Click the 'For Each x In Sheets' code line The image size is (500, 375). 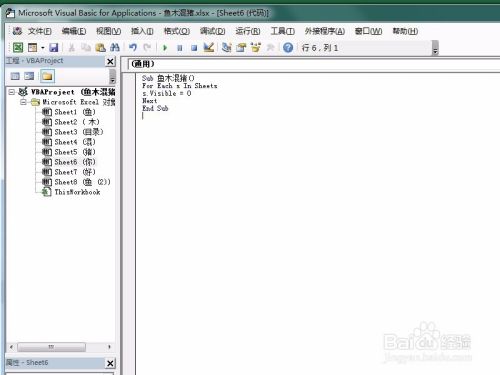180,86
